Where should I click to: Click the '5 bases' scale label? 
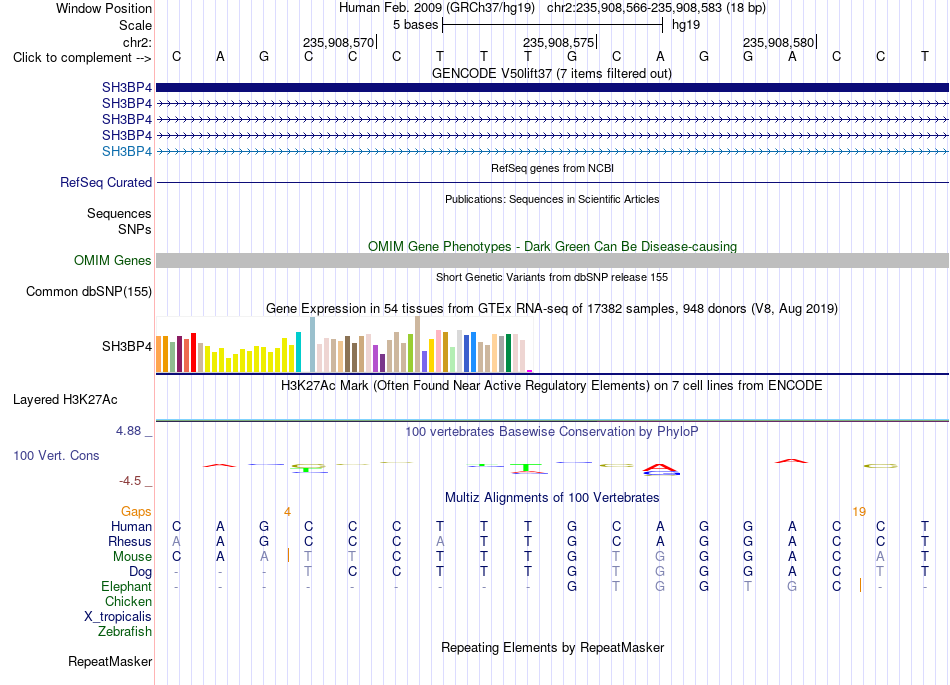click(x=415, y=25)
